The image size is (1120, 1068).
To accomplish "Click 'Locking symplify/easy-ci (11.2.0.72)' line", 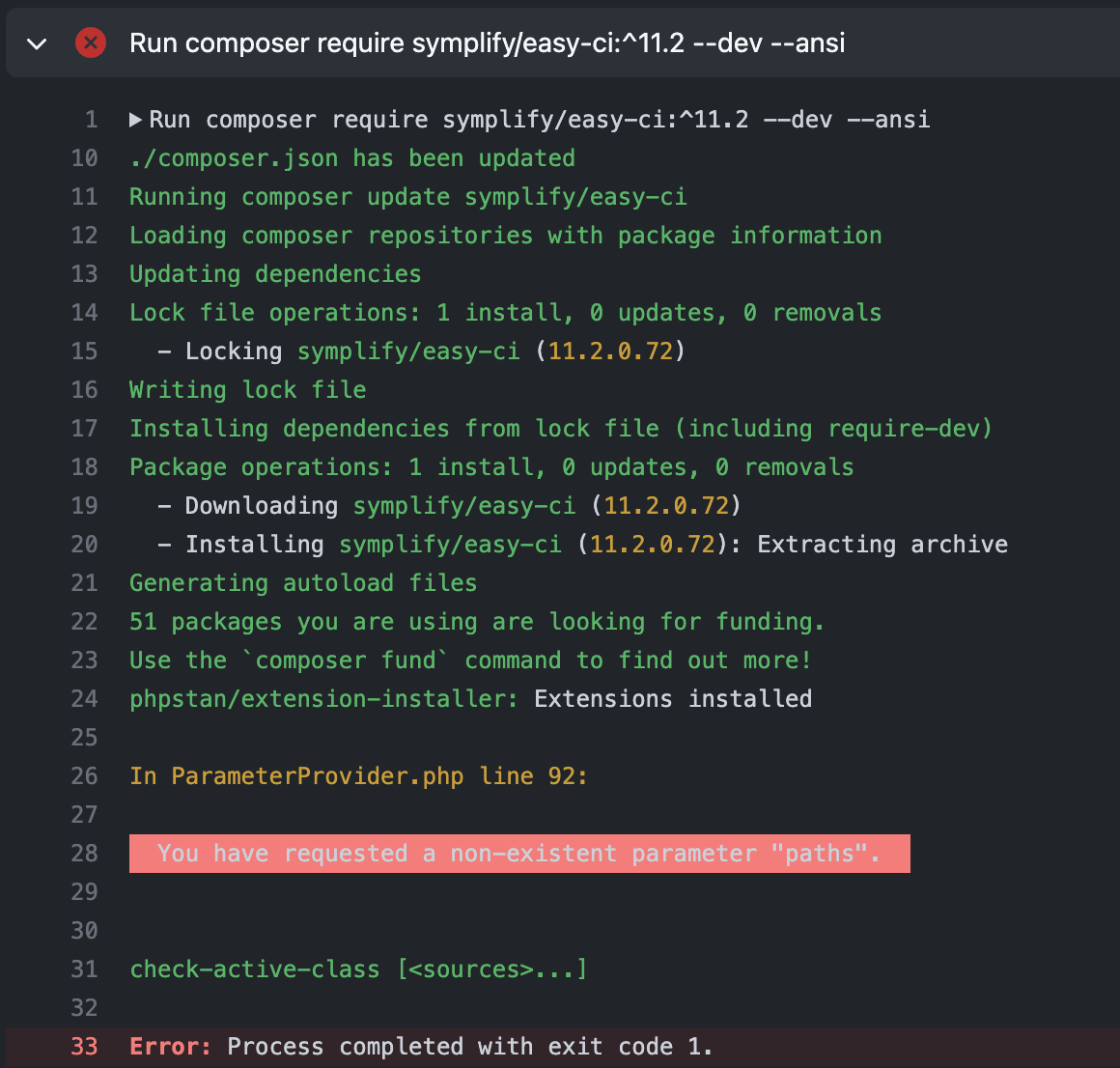I will pyautogui.click(x=421, y=351).
